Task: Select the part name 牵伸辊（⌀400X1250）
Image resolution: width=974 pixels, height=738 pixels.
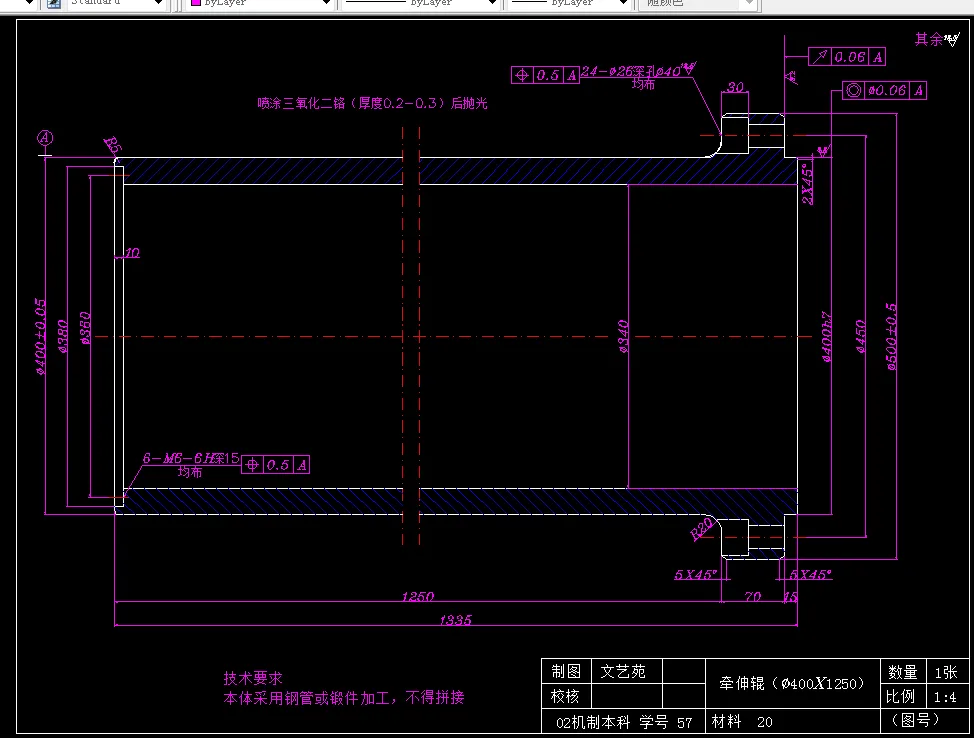Action: 793,684
